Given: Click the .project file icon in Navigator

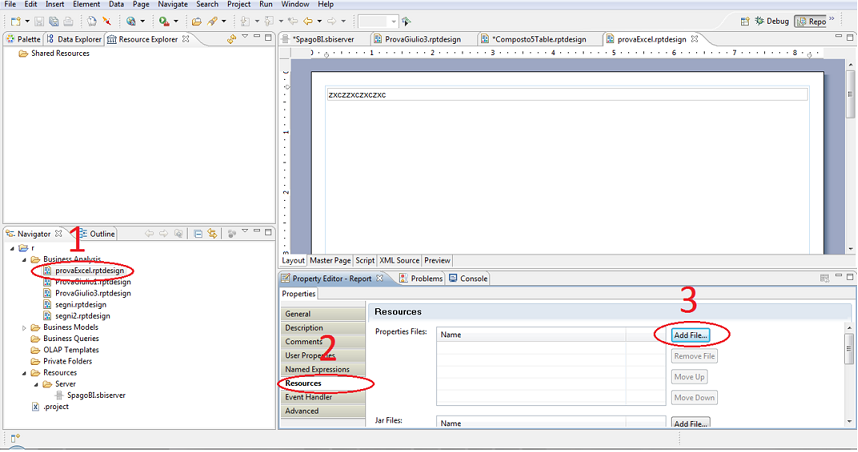Looking at the screenshot, I should coord(36,407).
